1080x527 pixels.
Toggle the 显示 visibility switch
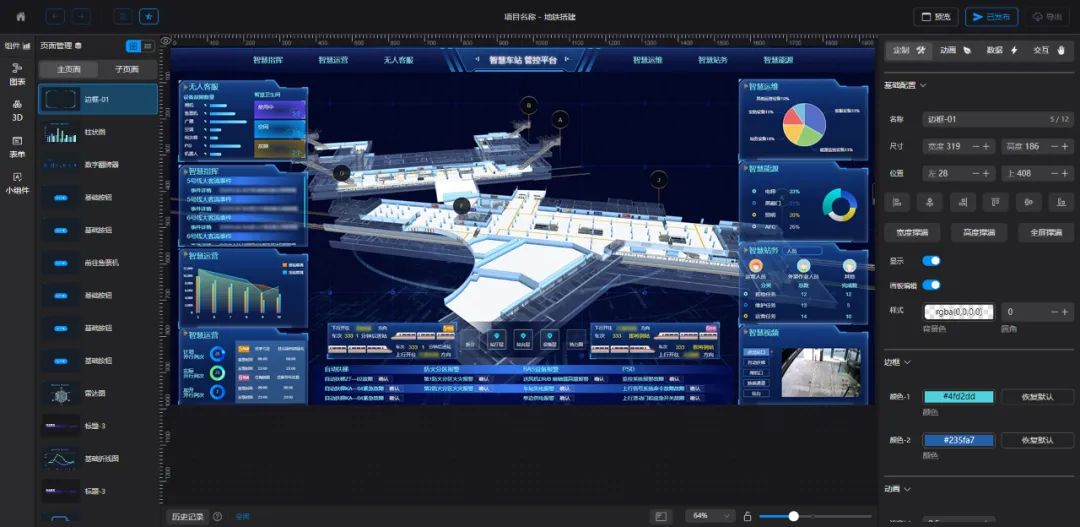(931, 261)
